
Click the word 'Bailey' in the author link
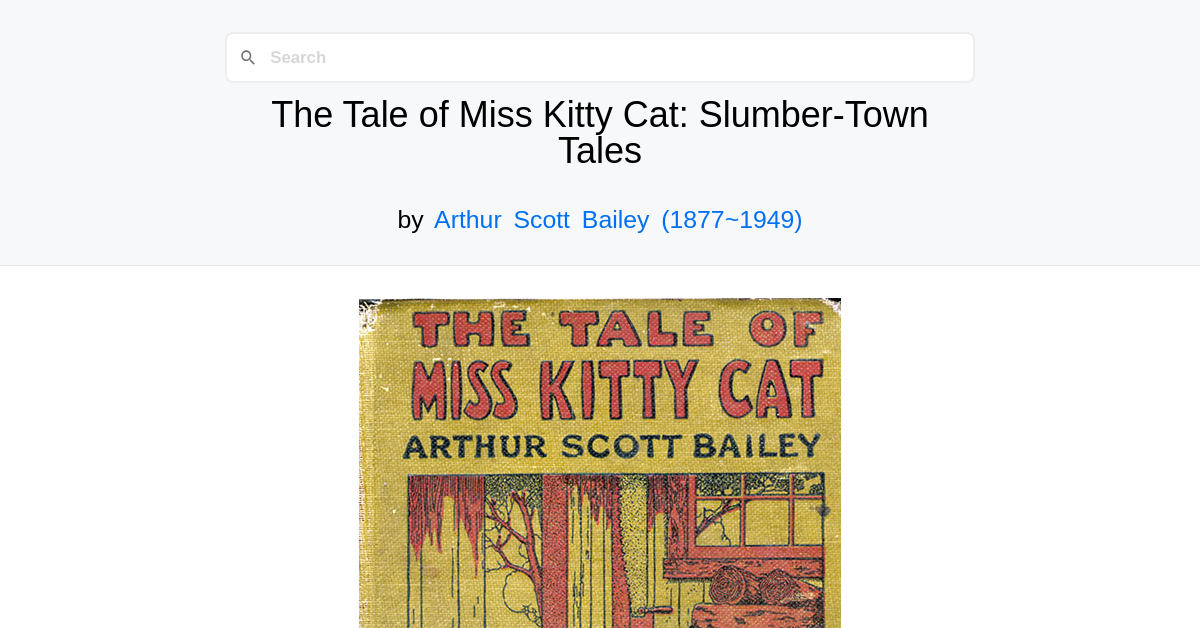click(x=615, y=219)
